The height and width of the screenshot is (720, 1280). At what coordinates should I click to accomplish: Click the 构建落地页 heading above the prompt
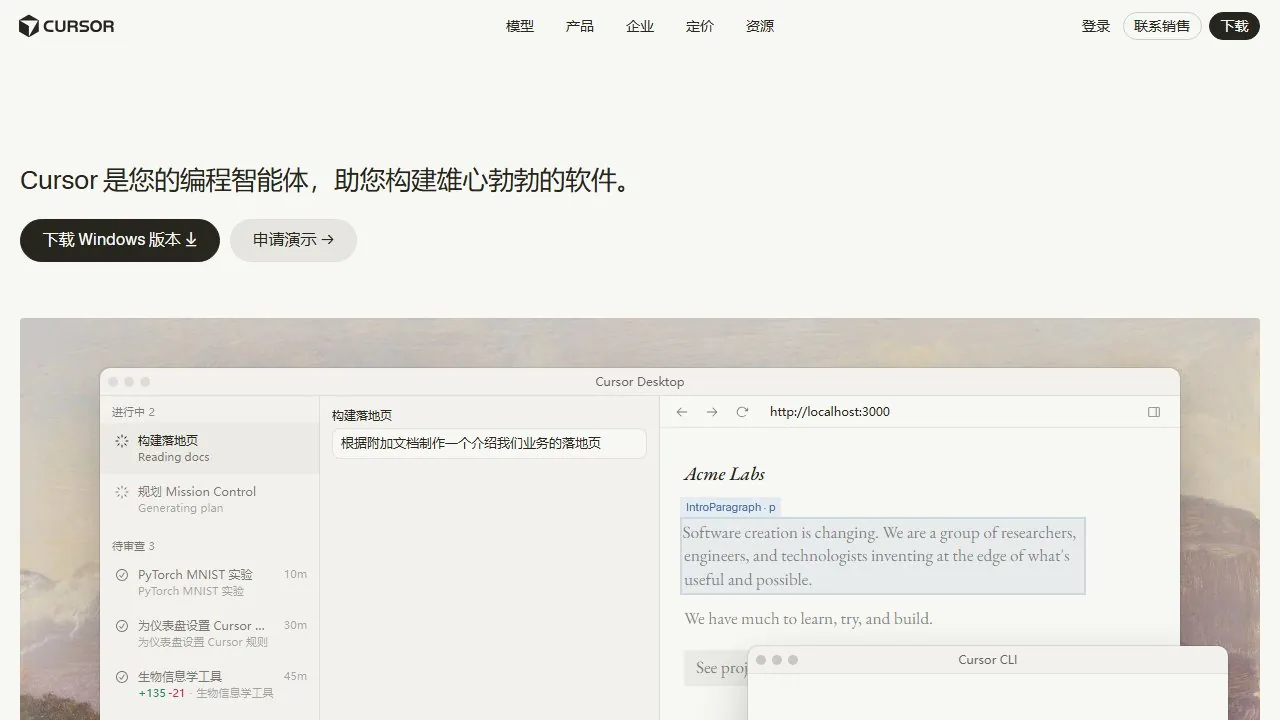click(362, 416)
